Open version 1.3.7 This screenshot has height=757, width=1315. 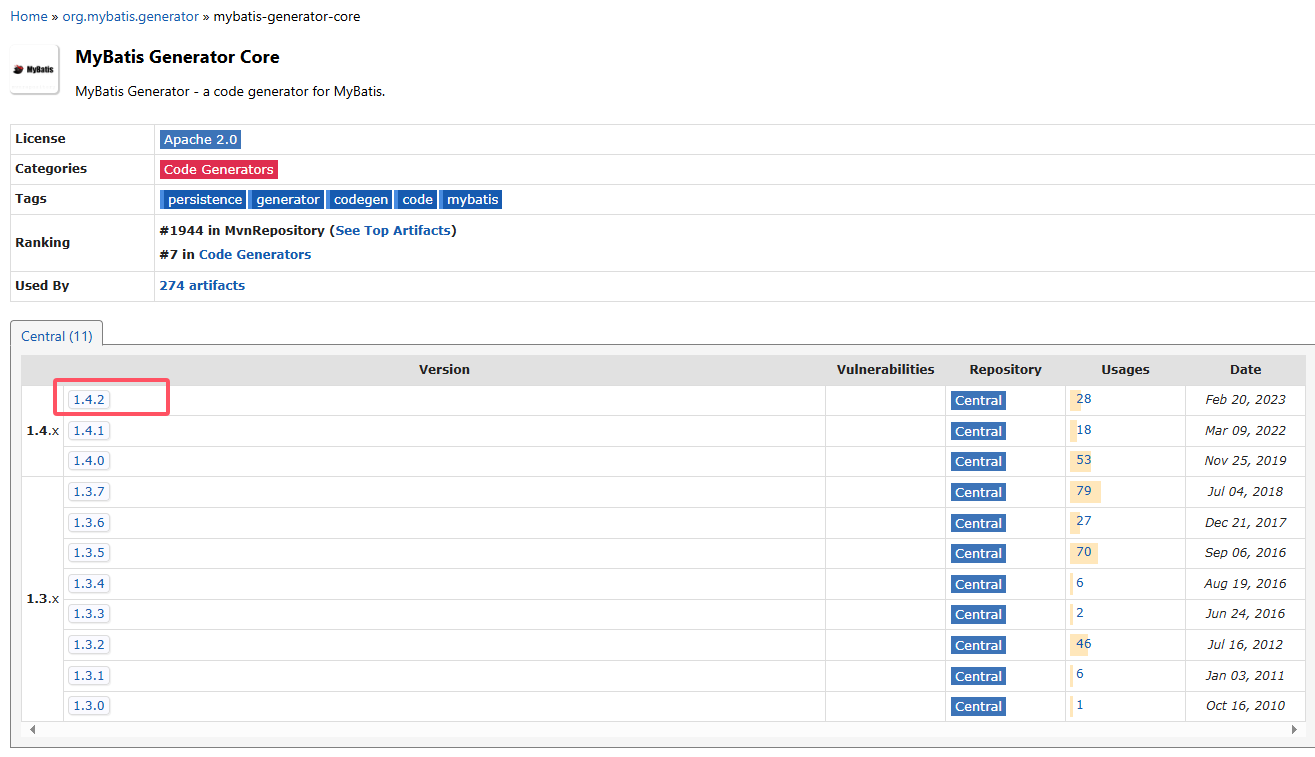pyautogui.click(x=89, y=491)
